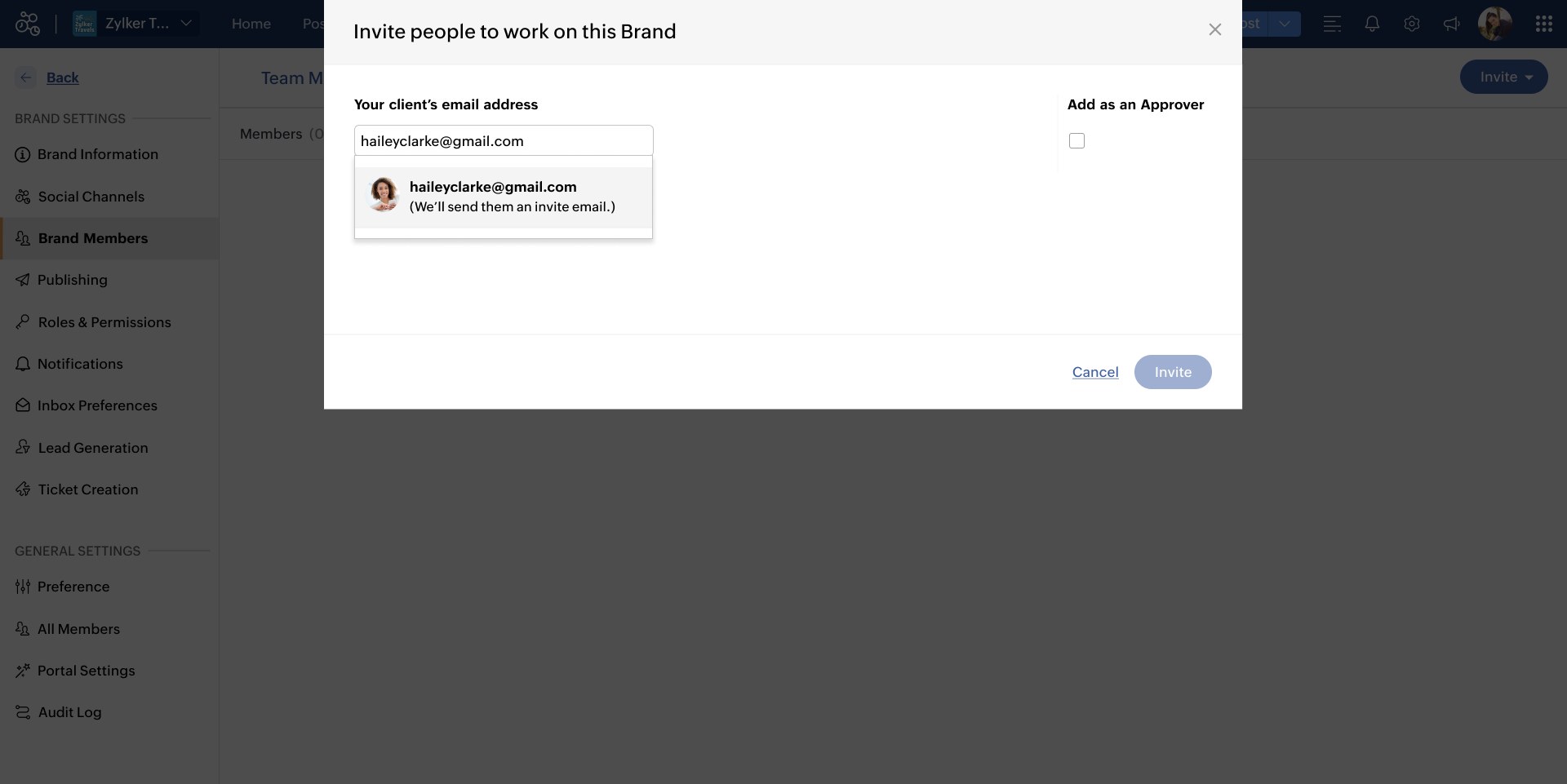This screenshot has width=1567, height=784.
Task: Close the invite dialog
Action: coord(1214,30)
